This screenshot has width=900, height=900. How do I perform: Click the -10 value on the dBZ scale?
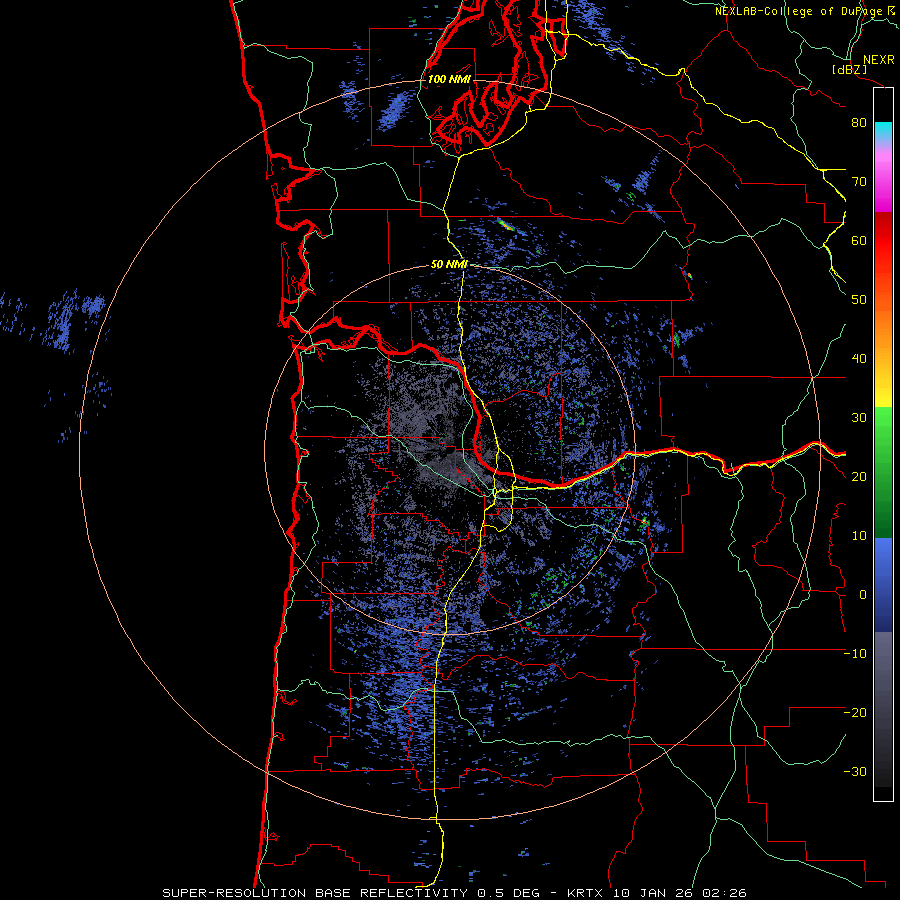855,654
